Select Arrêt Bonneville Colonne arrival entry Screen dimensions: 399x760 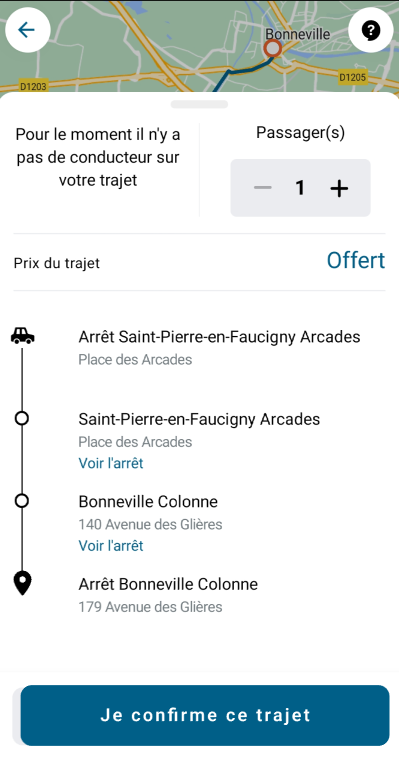click(x=168, y=594)
